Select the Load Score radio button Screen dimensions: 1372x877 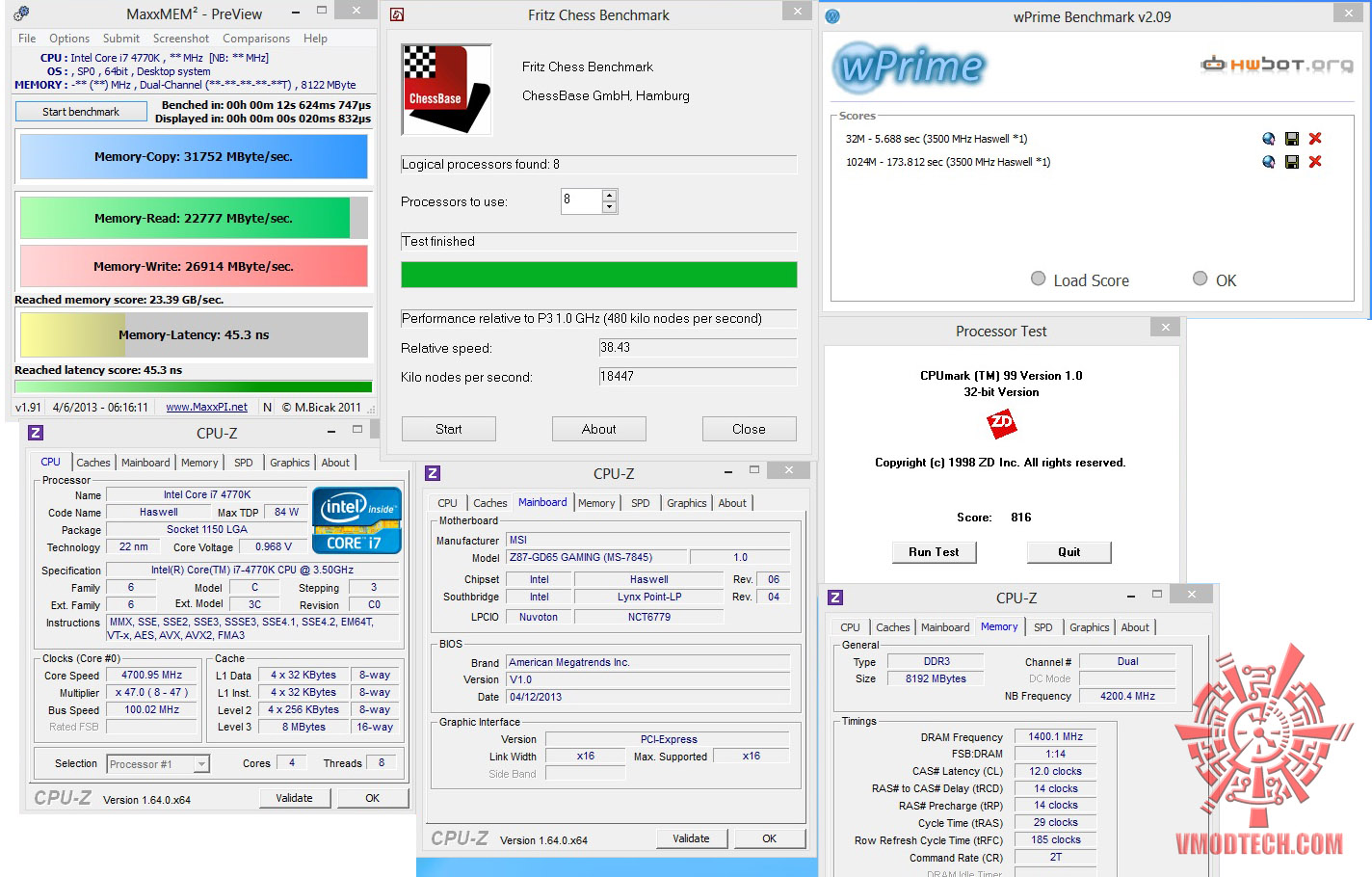[1038, 279]
